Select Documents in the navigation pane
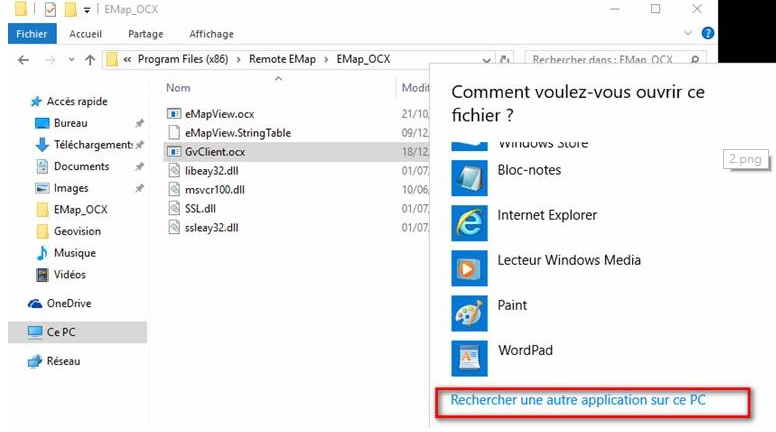This screenshot has height=432, width=776. [82, 166]
